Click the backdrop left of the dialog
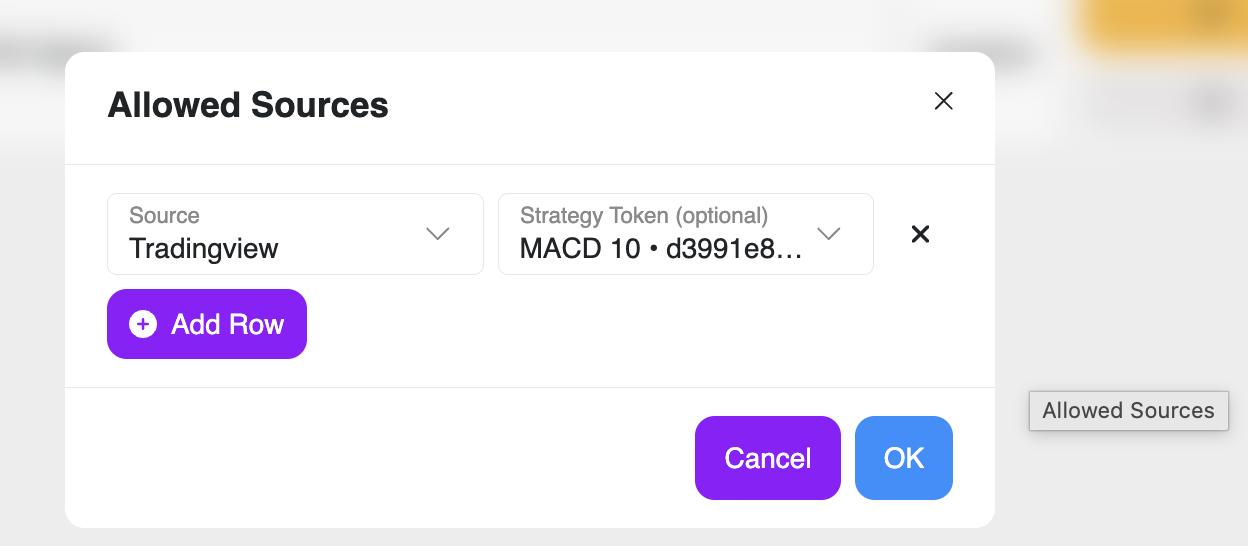 pos(32,300)
